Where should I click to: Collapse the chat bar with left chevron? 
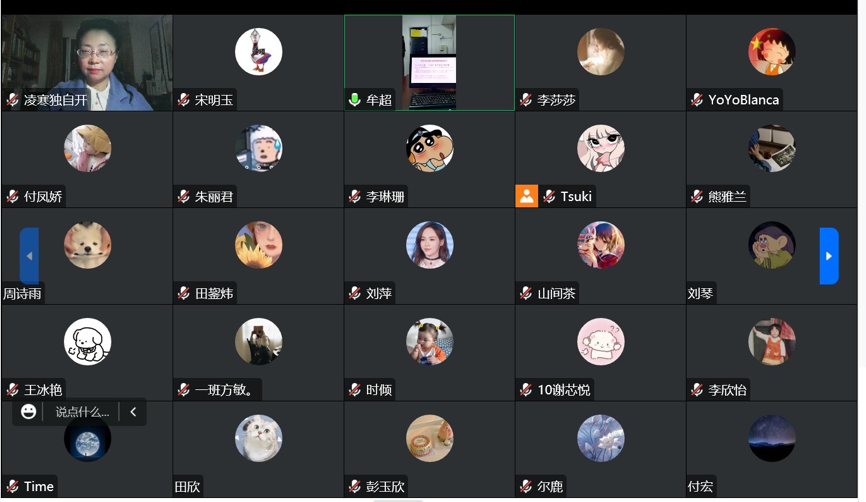[x=133, y=412]
